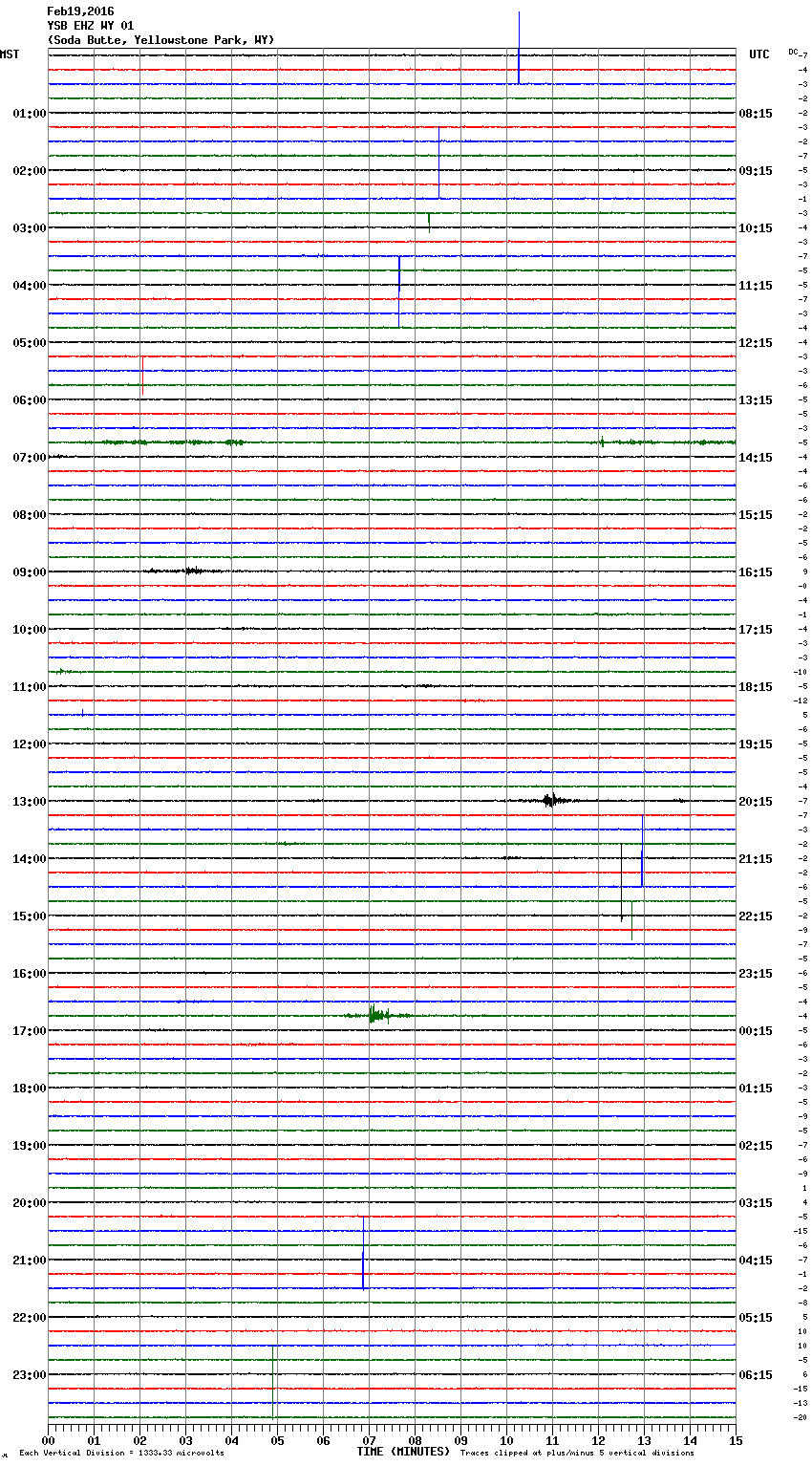Click the 16:15 UTC row label
Screen dimensions: 812x1466
pyautogui.click(x=756, y=572)
